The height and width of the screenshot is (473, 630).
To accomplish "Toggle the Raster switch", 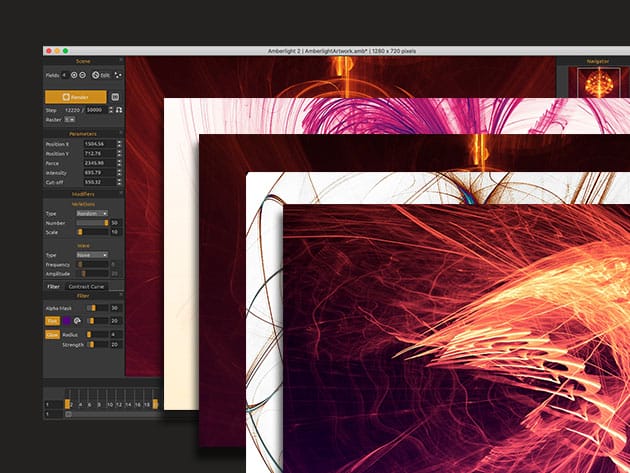I will point(69,119).
